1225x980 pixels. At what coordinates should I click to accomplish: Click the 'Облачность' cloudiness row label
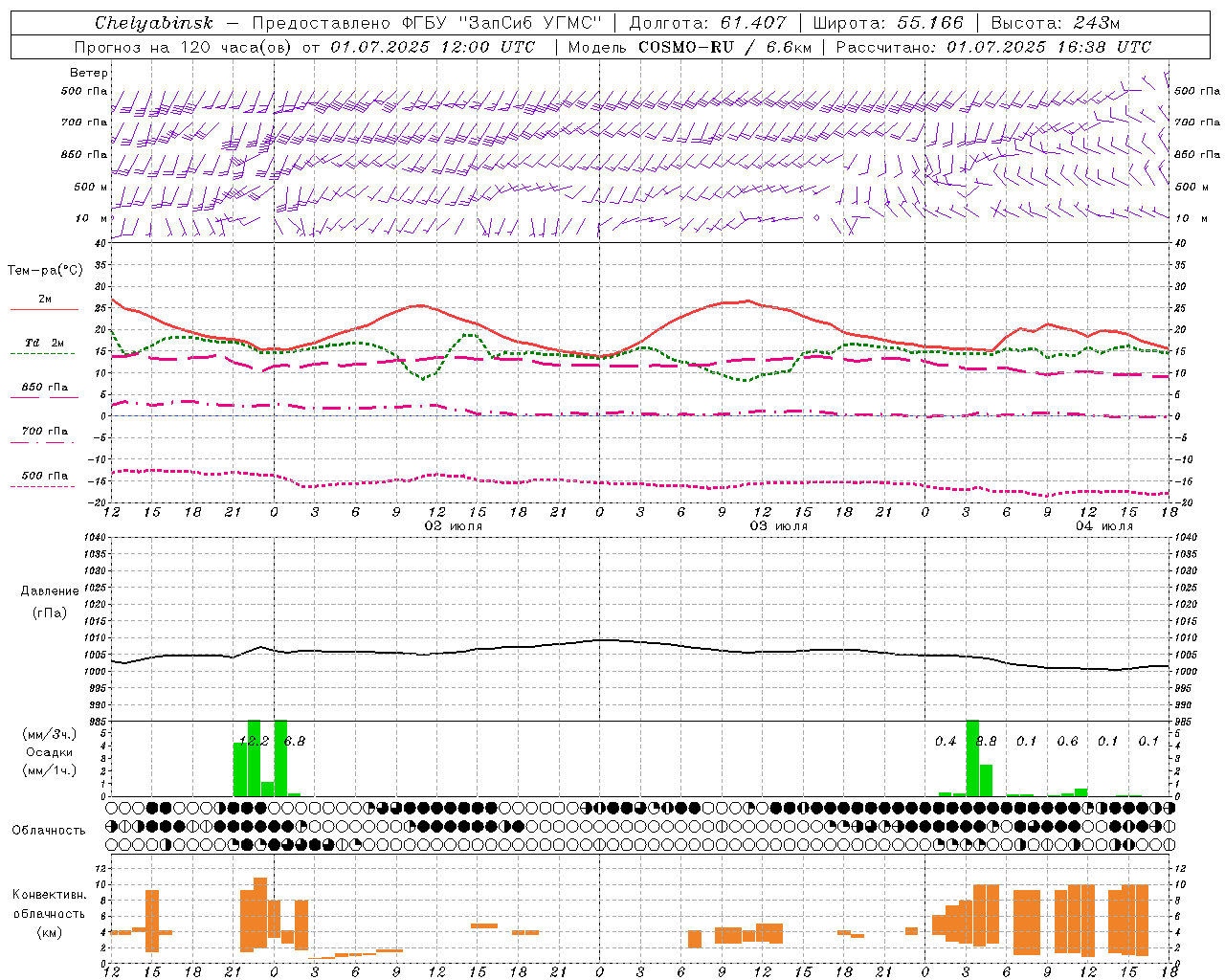click(50, 830)
